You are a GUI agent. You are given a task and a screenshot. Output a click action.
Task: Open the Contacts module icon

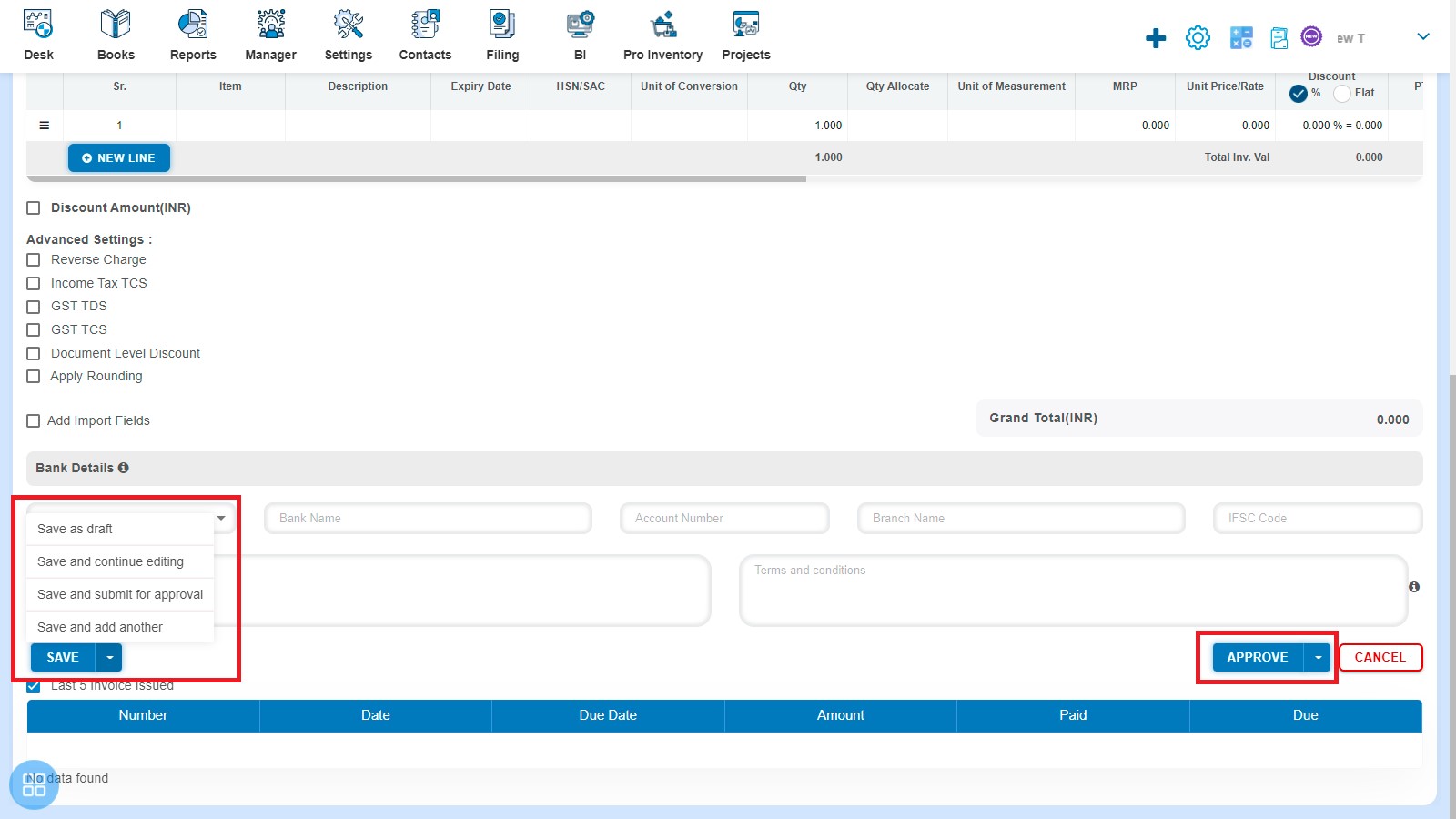click(425, 24)
